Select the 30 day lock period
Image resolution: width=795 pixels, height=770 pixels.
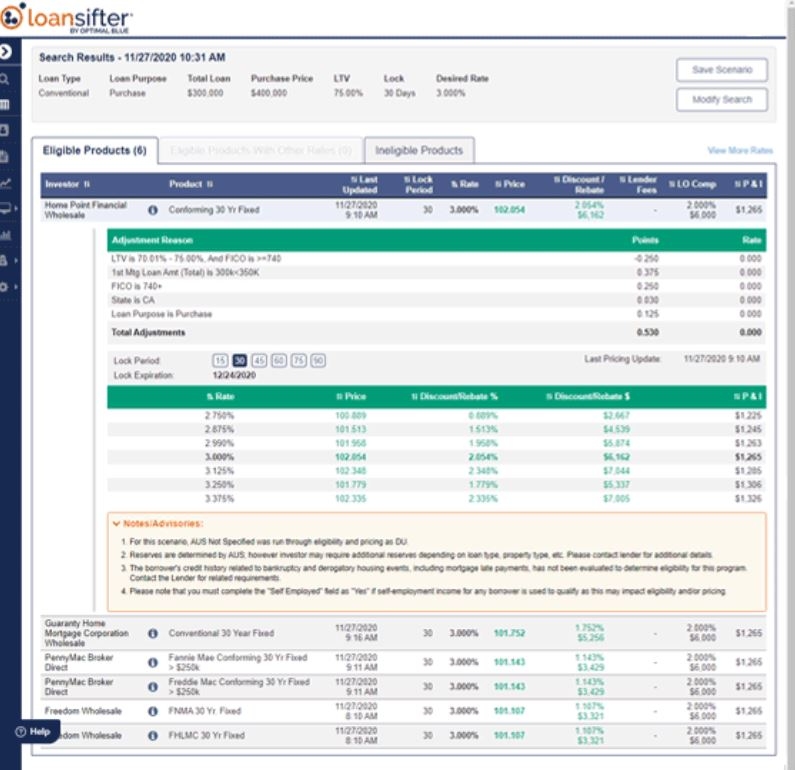pos(239,360)
